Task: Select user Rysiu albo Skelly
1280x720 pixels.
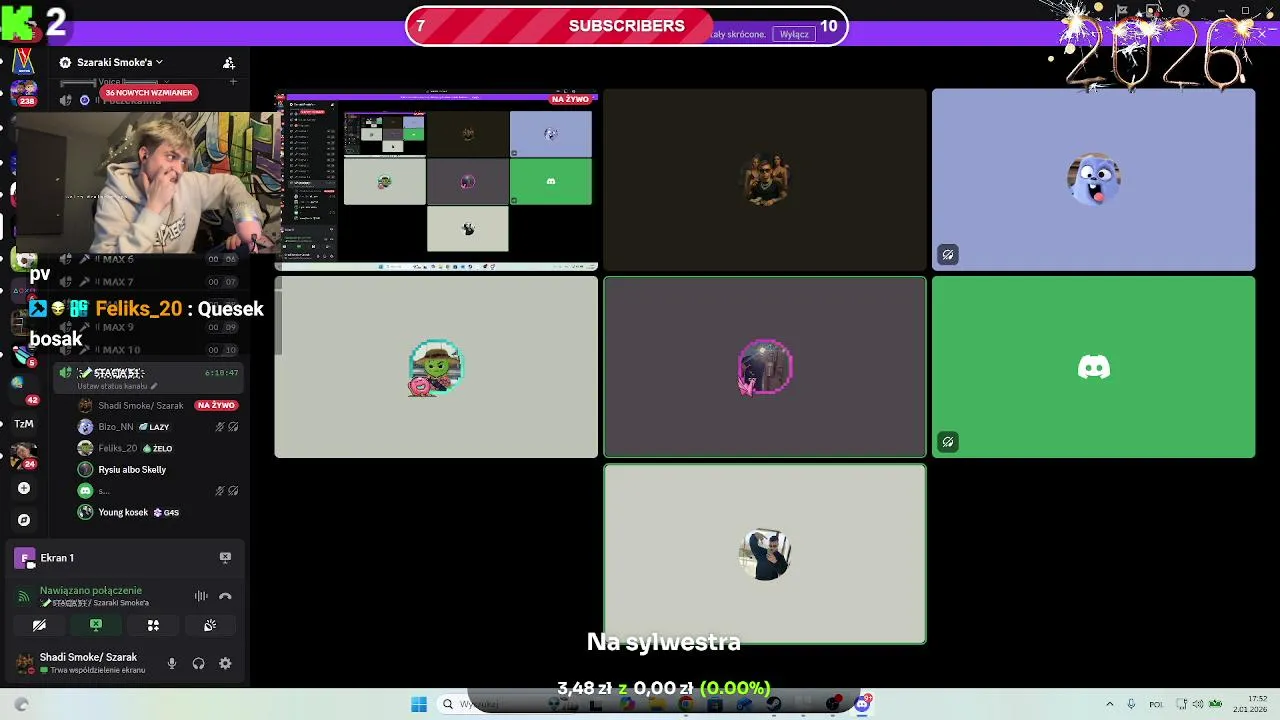Action: click(x=132, y=470)
